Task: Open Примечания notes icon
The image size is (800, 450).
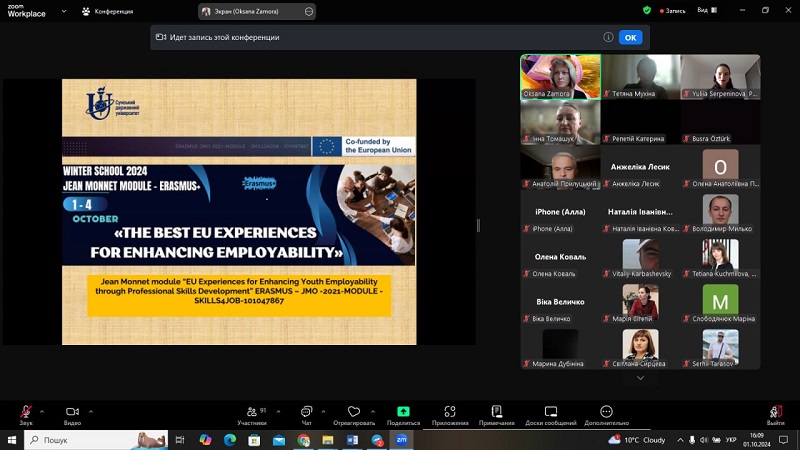Action: 496,411
